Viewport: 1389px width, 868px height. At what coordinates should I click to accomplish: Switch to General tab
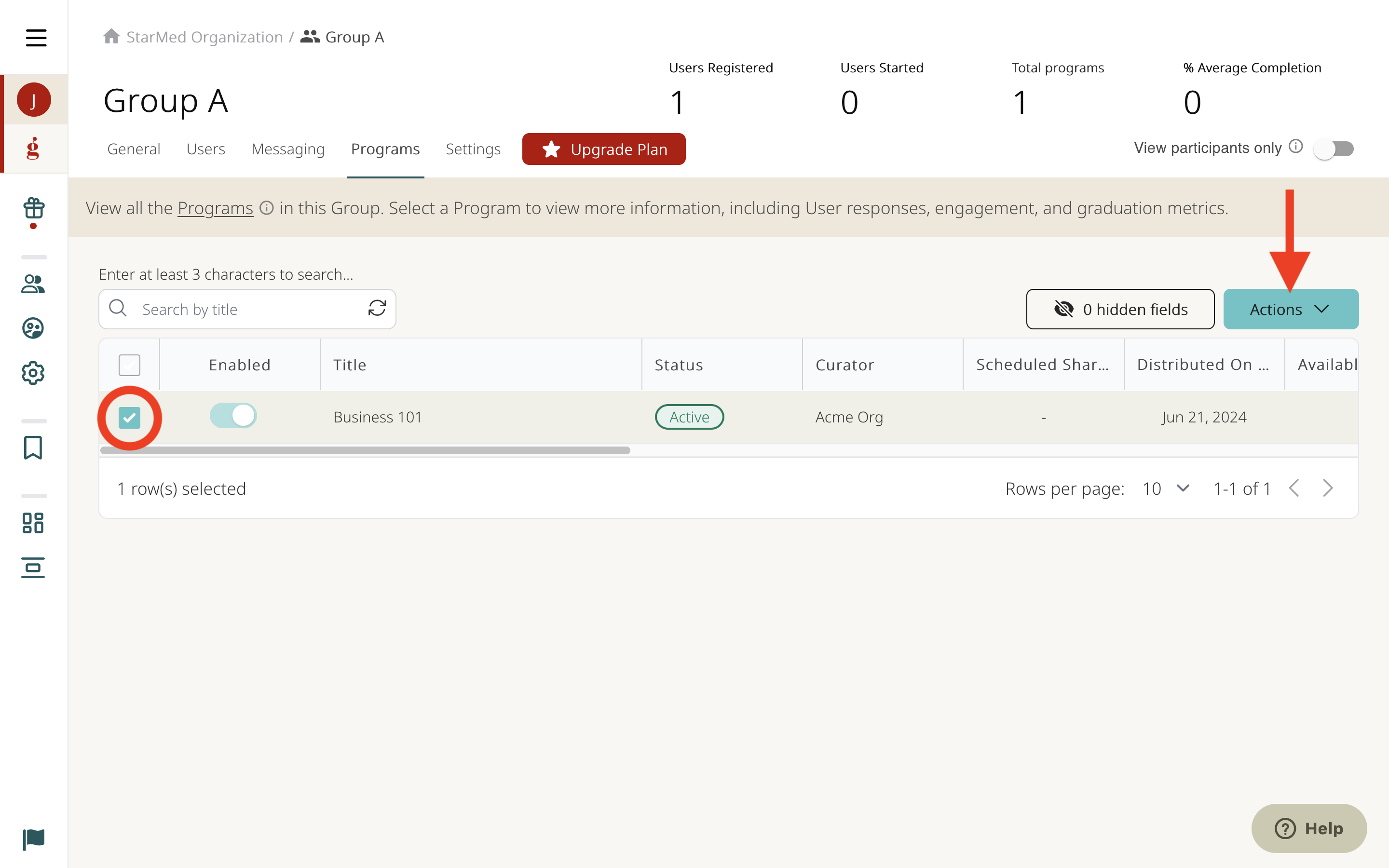[134, 149]
